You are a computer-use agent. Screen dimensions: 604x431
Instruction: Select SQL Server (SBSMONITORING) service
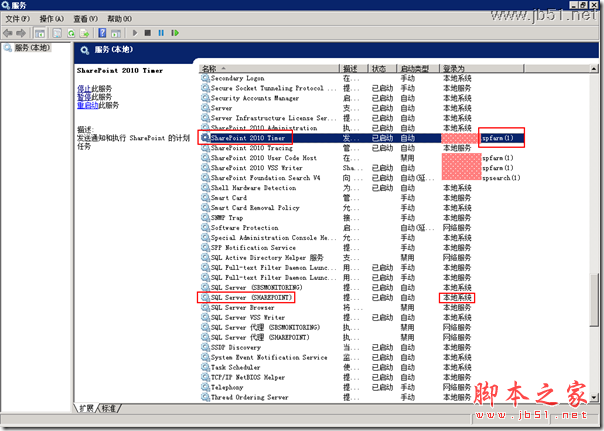[x=257, y=288]
